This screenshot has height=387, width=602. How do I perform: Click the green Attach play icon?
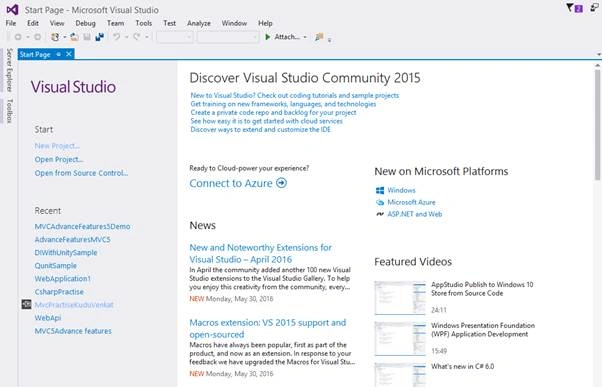click(x=268, y=37)
